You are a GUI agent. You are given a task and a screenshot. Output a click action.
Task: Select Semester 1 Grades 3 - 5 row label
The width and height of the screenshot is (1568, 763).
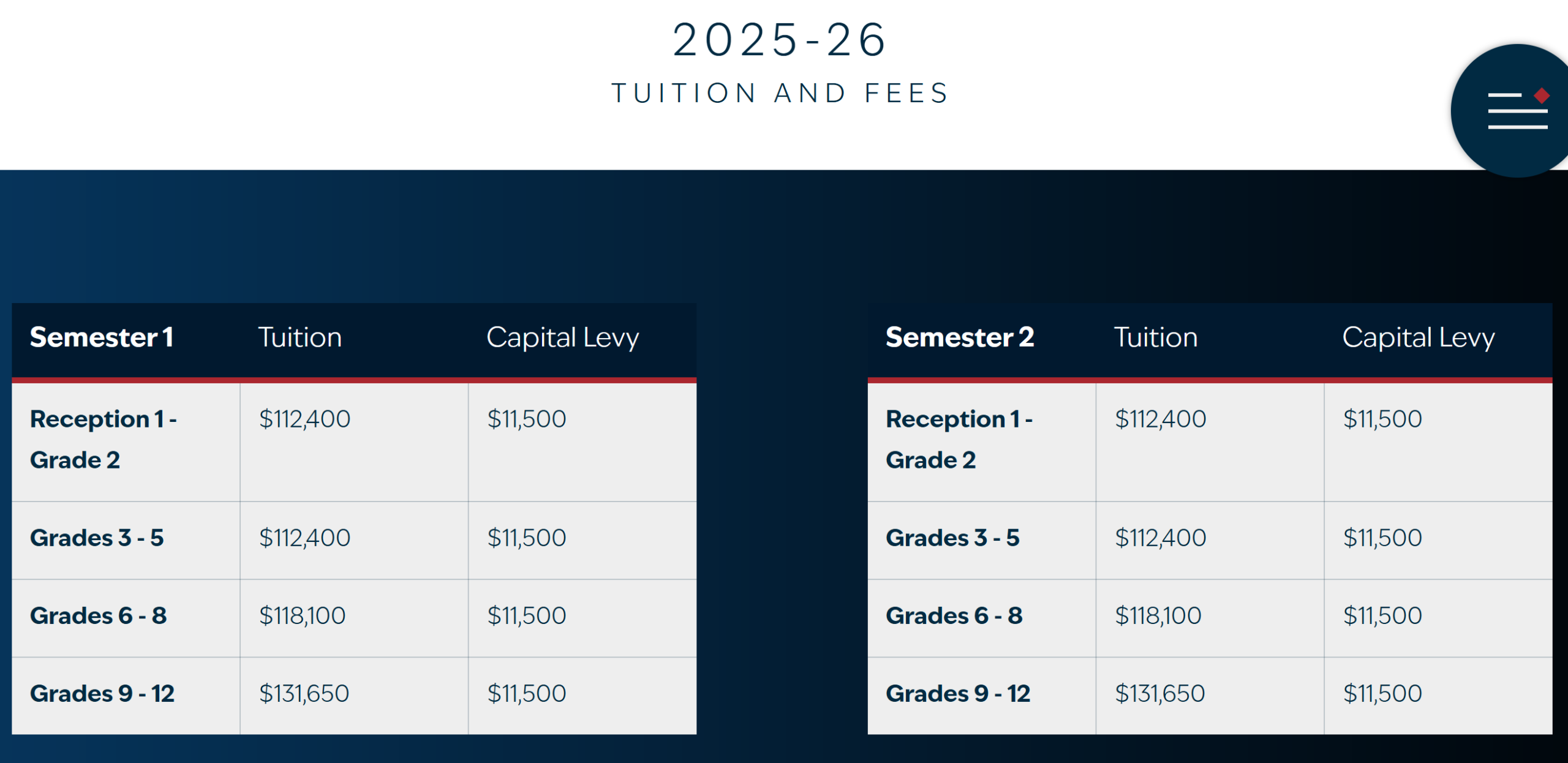point(97,538)
